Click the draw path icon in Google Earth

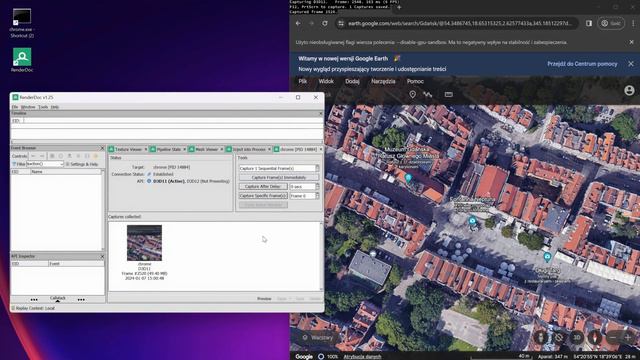[x=427, y=94]
